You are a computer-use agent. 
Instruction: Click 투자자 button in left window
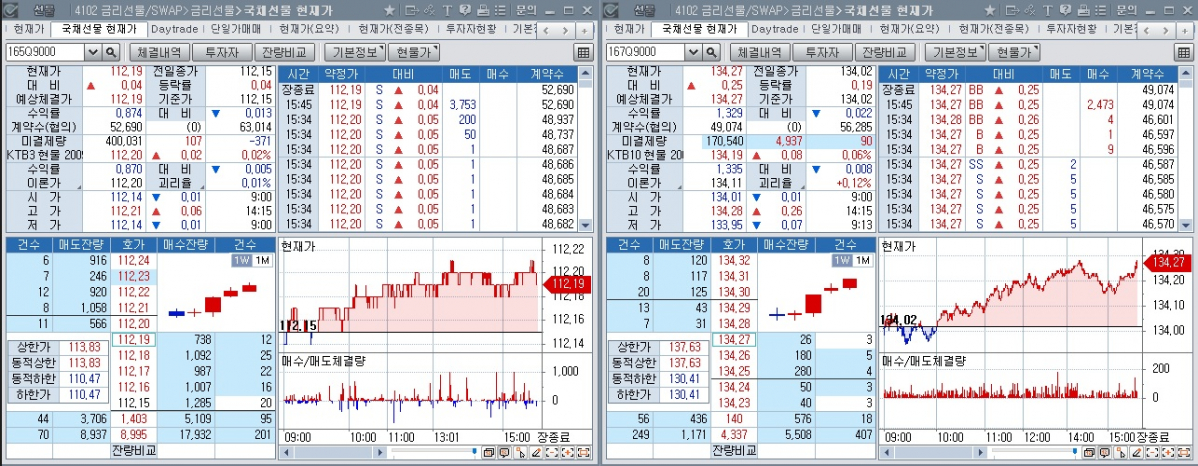pyautogui.click(x=223, y=52)
